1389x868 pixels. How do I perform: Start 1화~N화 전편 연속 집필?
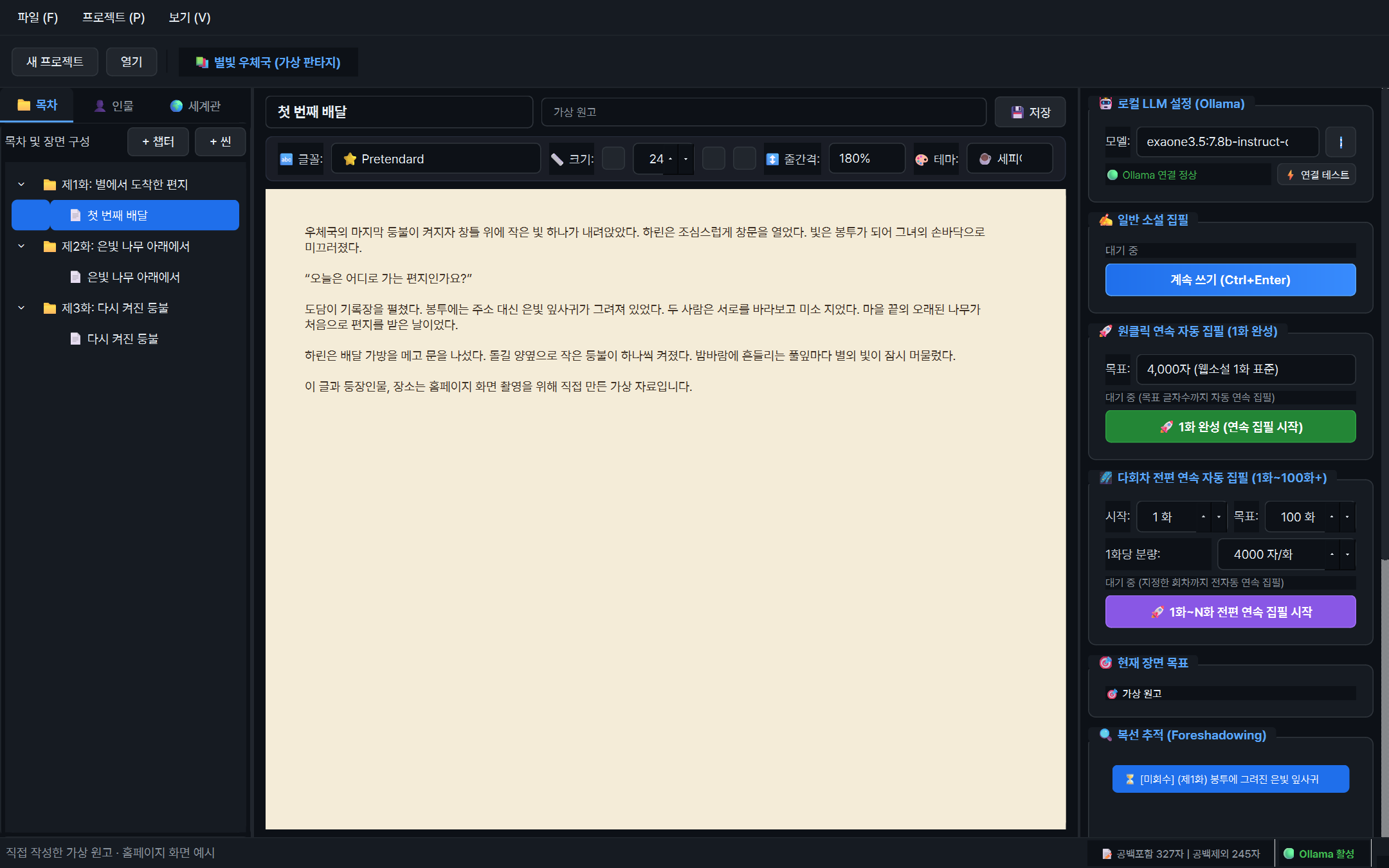[x=1230, y=612]
